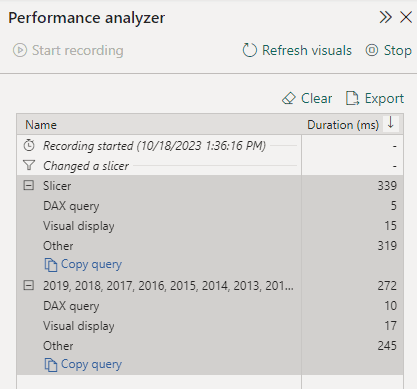Open the Copy query link under Slicer

pos(91,264)
